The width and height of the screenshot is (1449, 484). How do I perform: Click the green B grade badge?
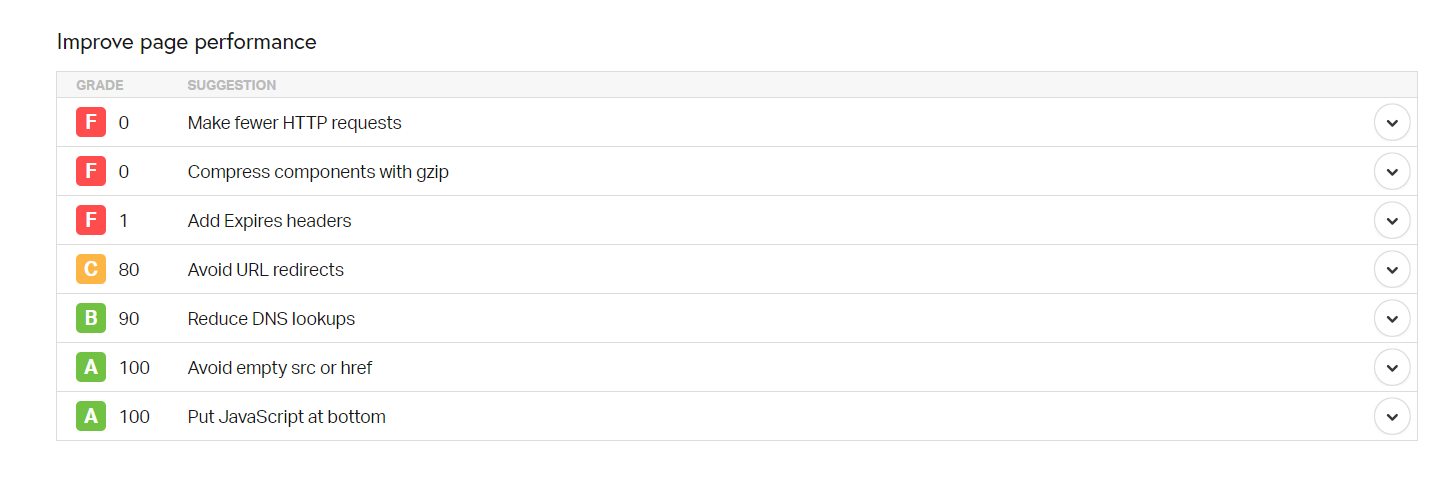tap(91, 319)
